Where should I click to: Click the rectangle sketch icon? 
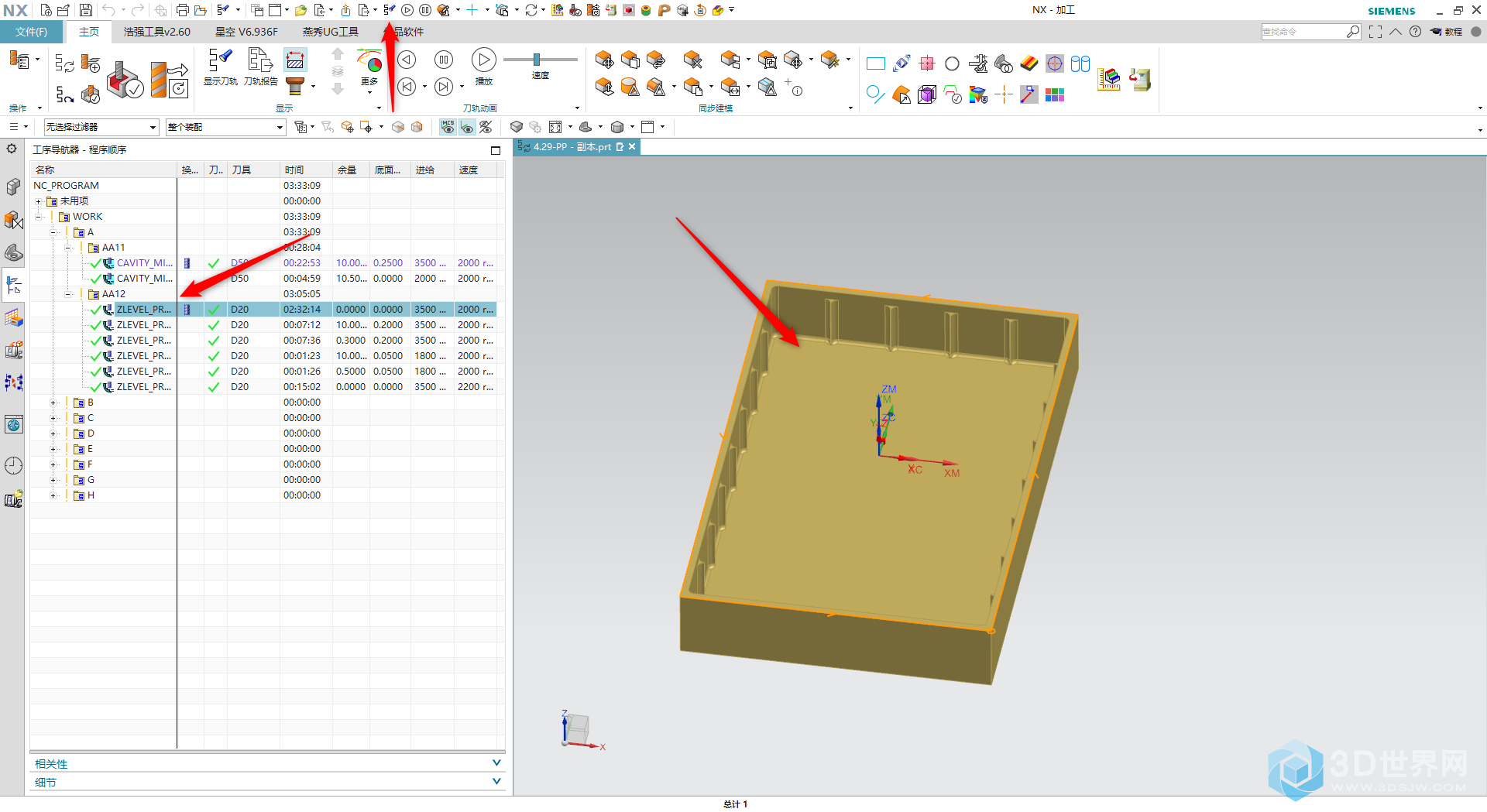[x=876, y=63]
